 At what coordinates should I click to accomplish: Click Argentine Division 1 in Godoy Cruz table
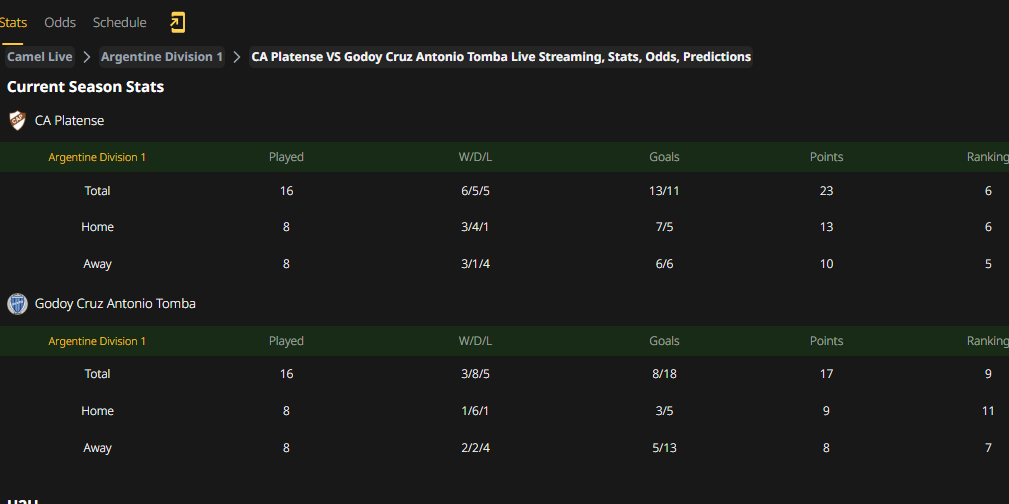(x=97, y=341)
